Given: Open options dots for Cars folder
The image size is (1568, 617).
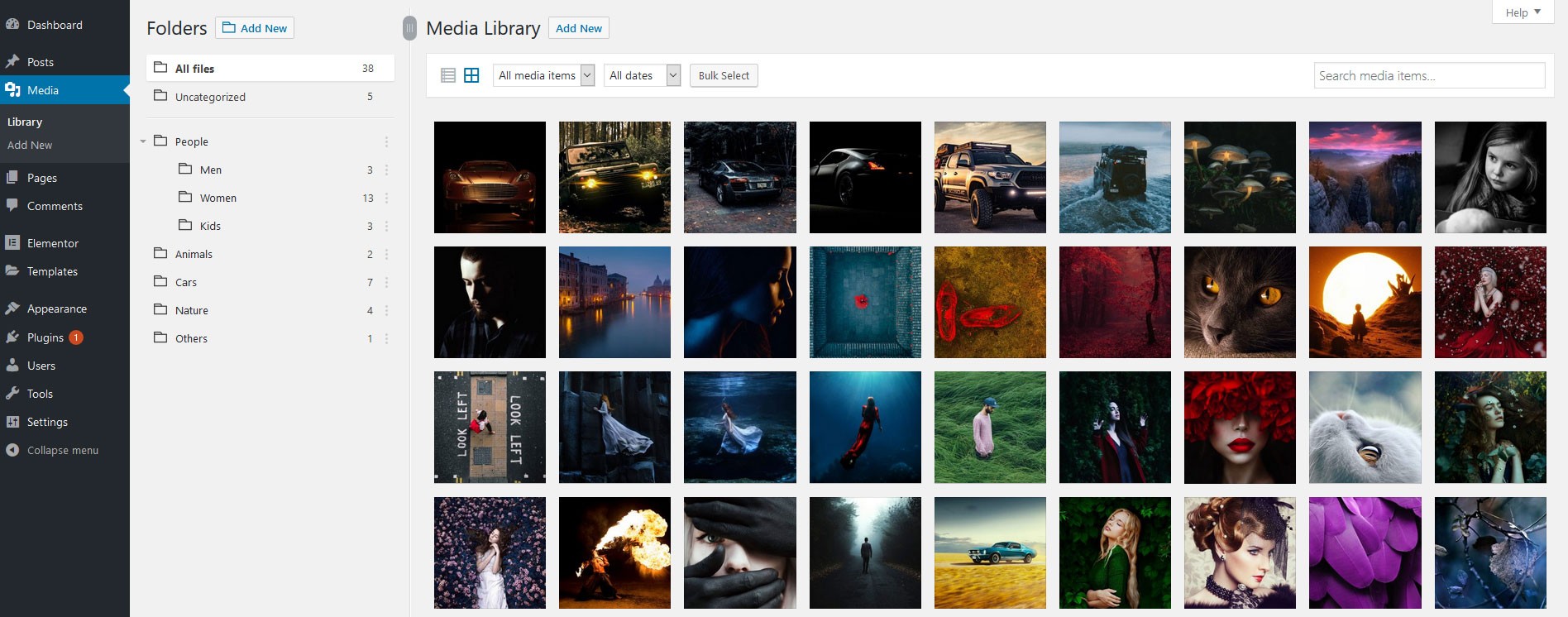Looking at the screenshot, I should (x=386, y=282).
